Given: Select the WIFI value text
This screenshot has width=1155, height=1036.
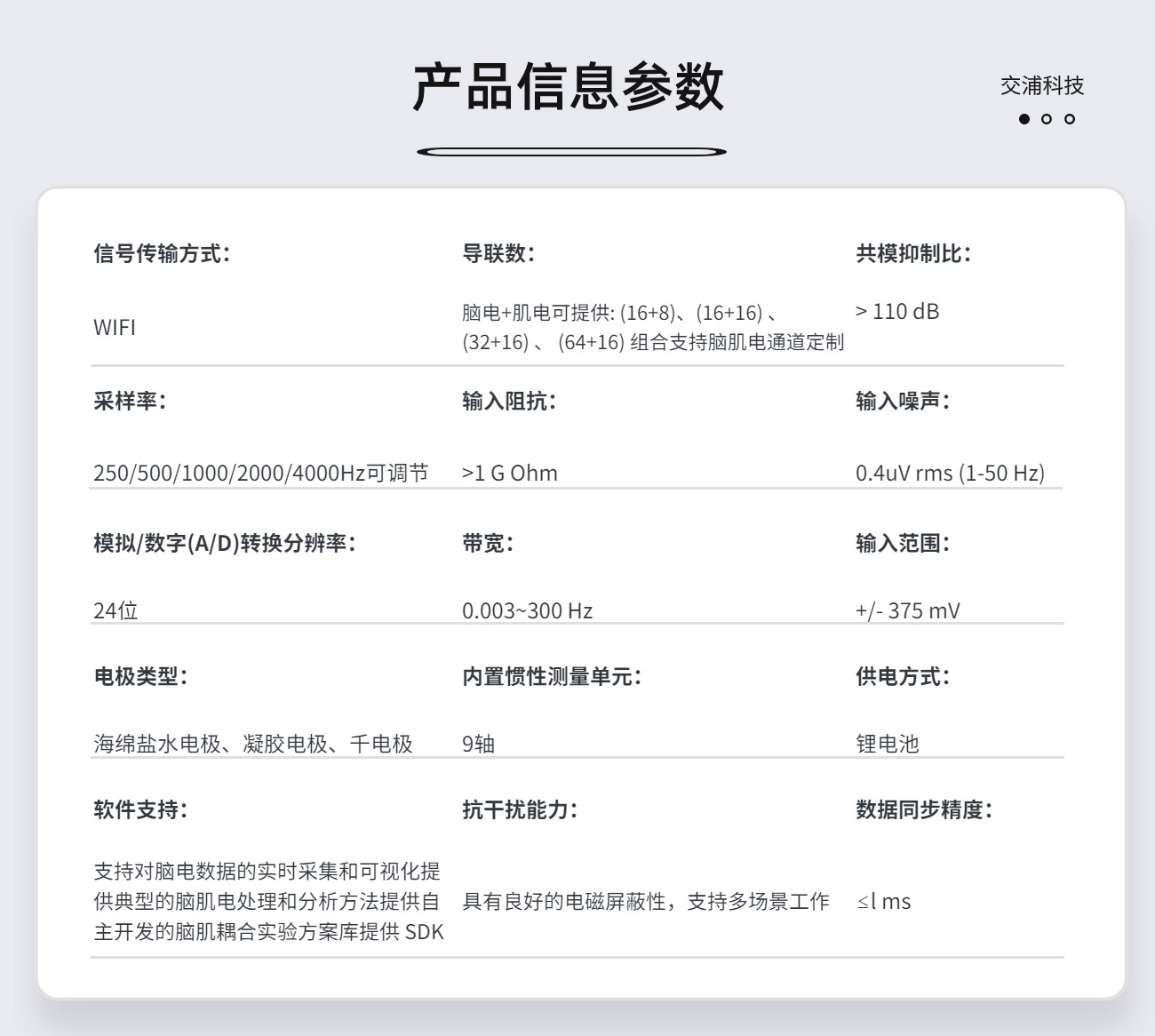Looking at the screenshot, I should click(x=115, y=327).
